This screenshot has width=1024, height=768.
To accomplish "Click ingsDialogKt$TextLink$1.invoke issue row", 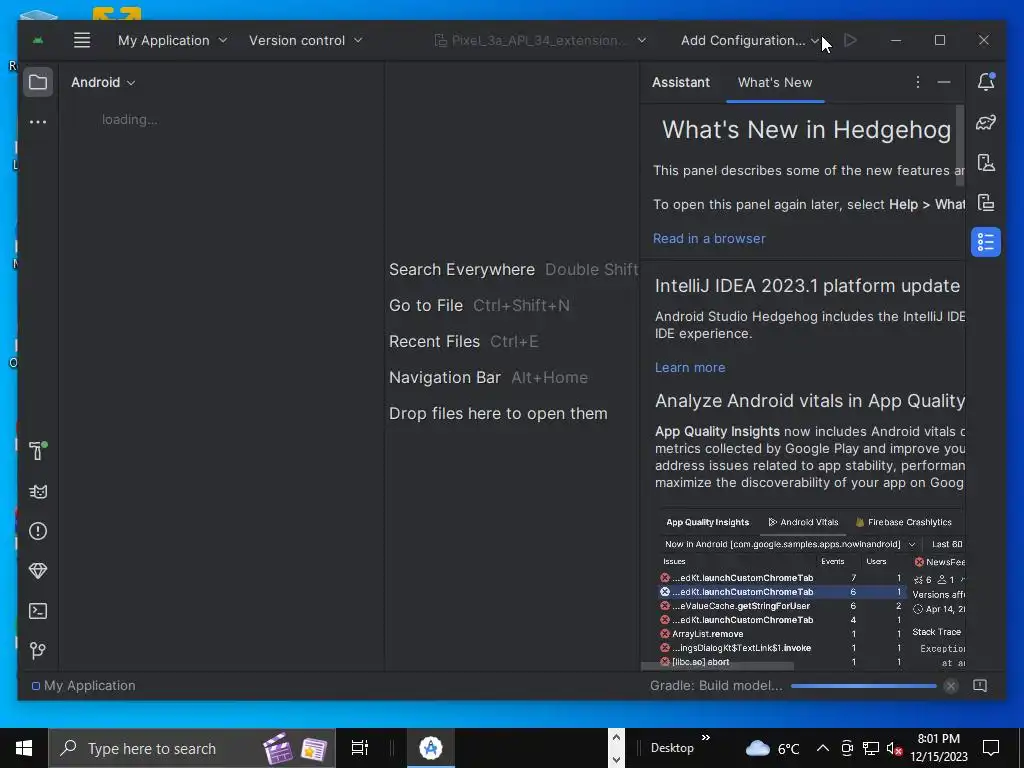I will click(782, 648).
